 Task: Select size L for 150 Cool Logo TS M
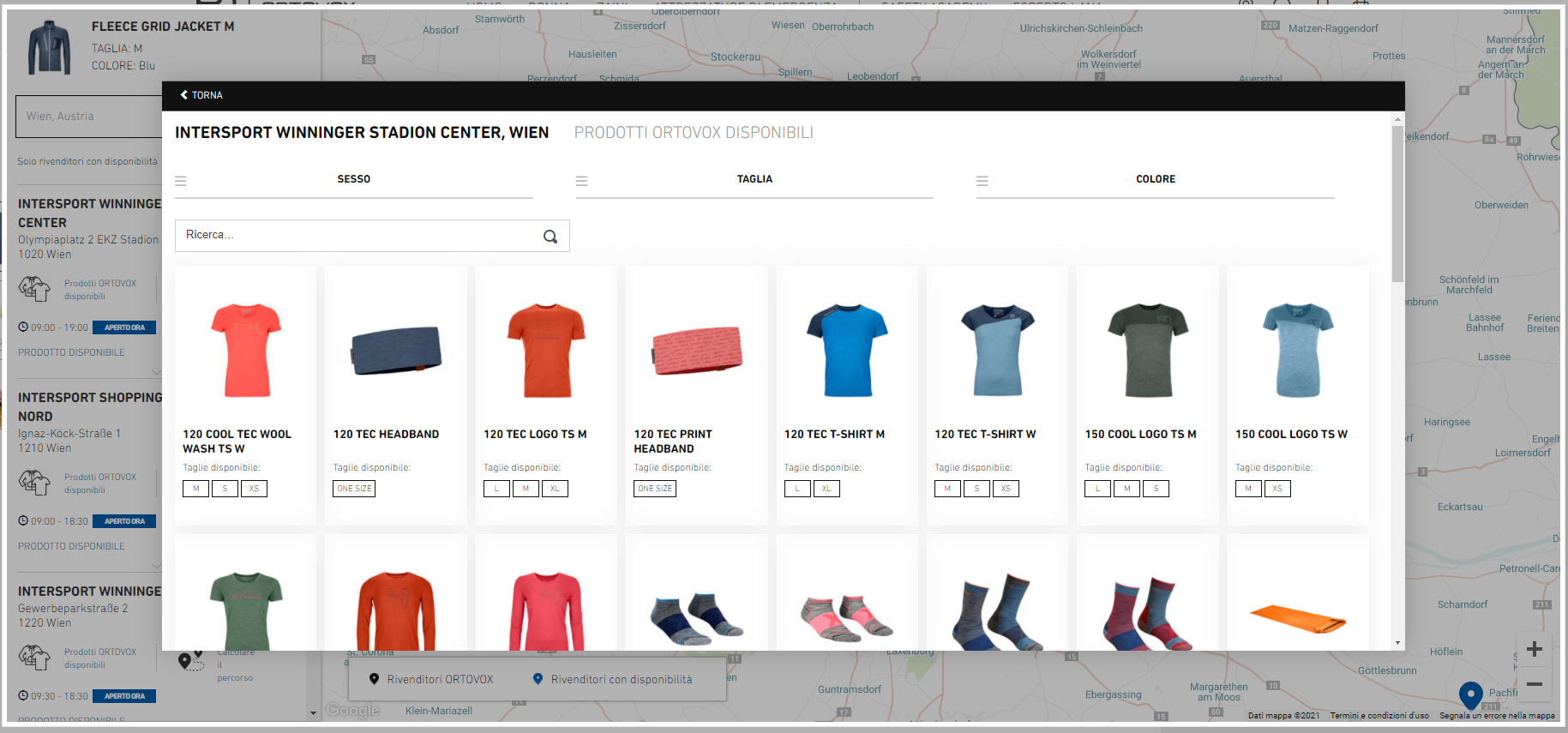tap(1097, 489)
